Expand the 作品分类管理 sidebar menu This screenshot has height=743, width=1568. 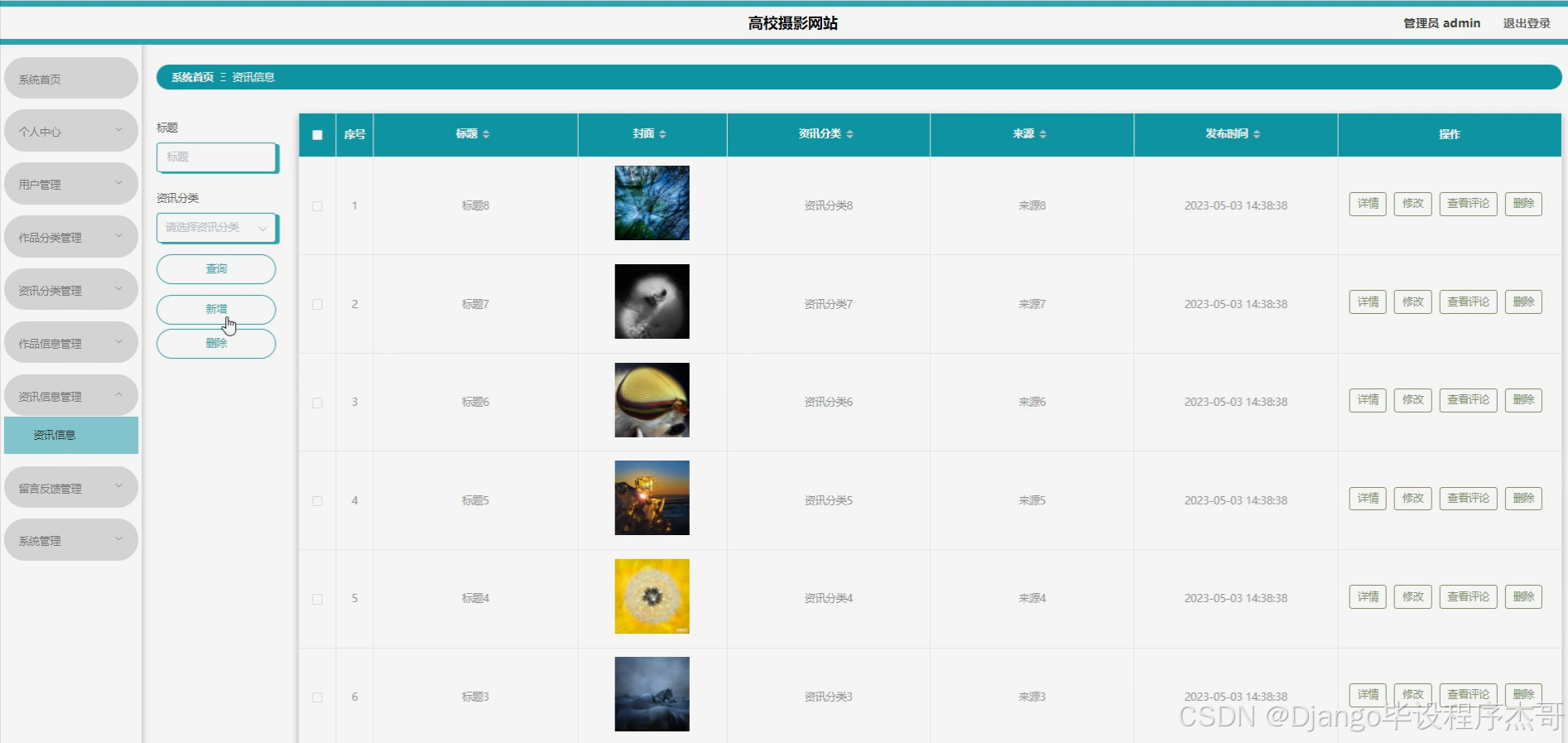71,237
